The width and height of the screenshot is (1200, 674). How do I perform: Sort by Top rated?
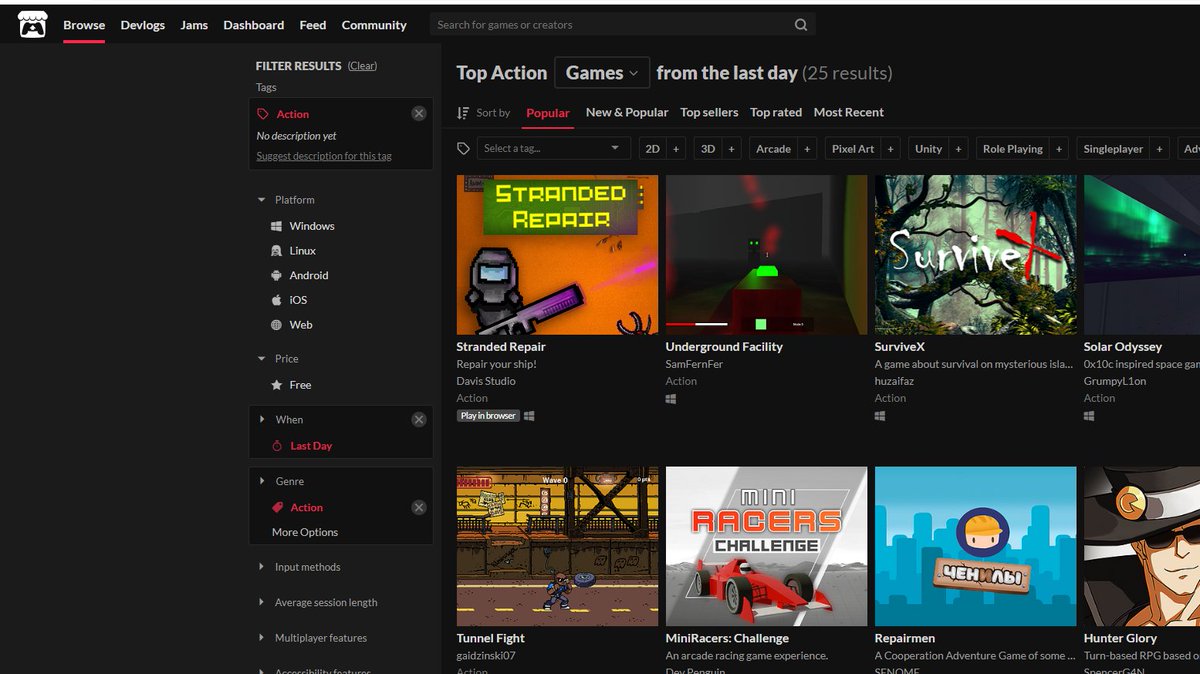(776, 113)
